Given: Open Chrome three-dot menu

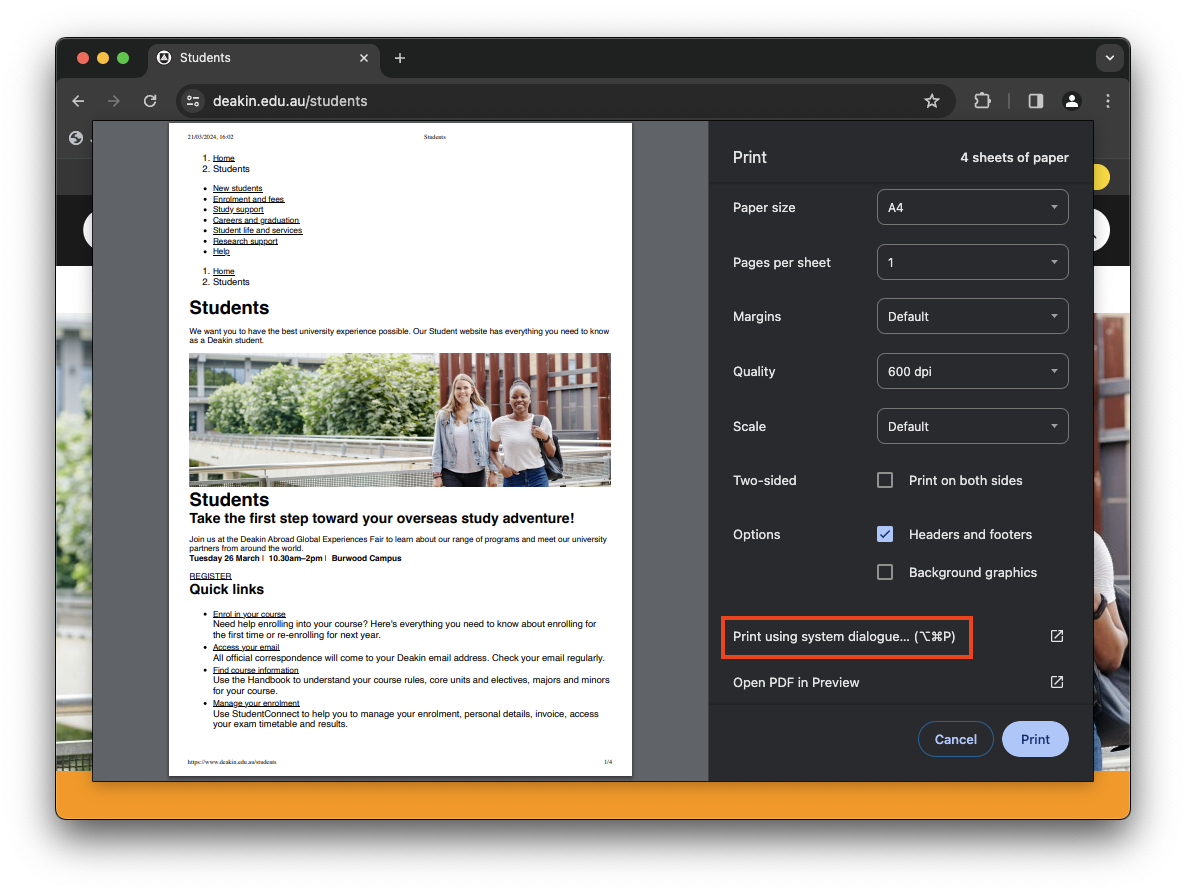Looking at the screenshot, I should coord(1108,101).
